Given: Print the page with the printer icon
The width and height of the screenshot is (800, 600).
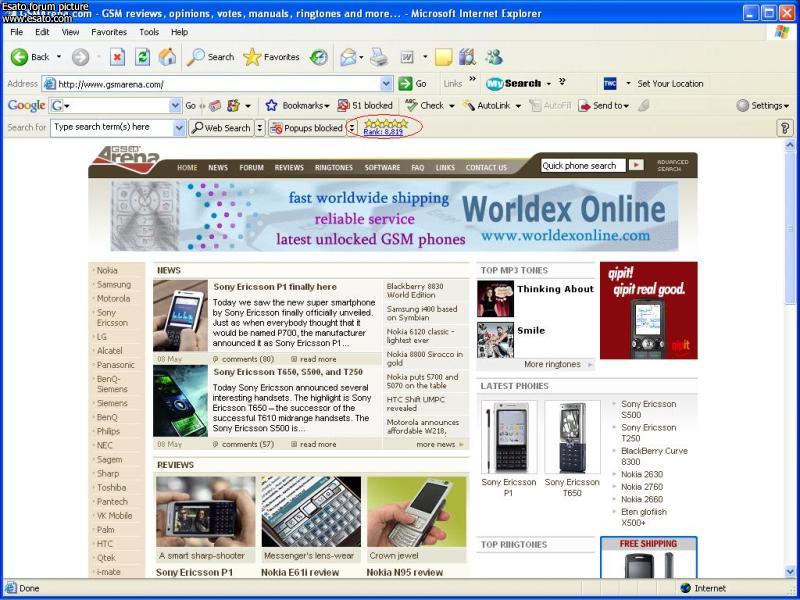Looking at the screenshot, I should pyautogui.click(x=379, y=57).
